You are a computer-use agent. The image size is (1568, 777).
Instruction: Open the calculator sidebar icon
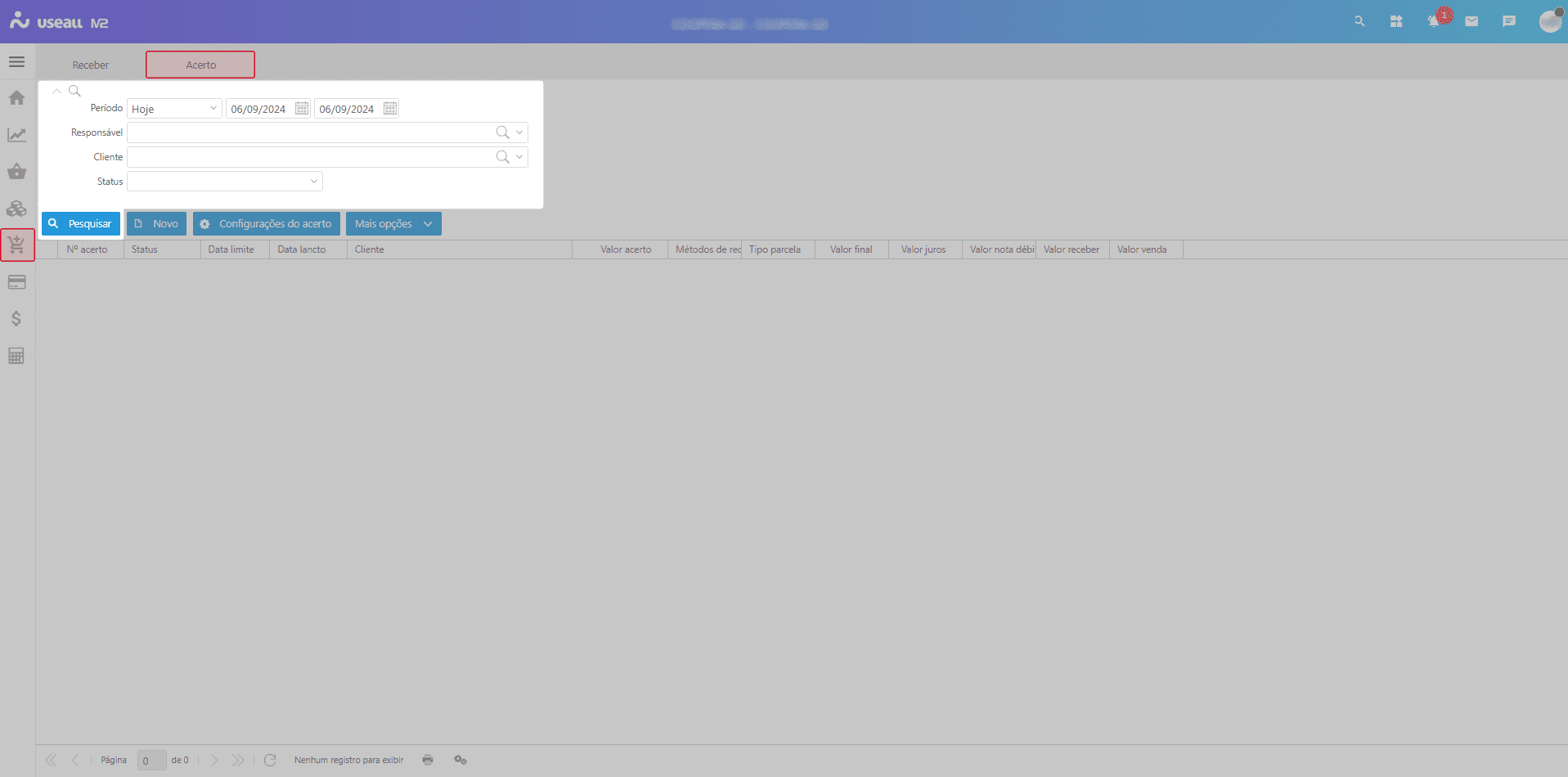click(x=16, y=356)
